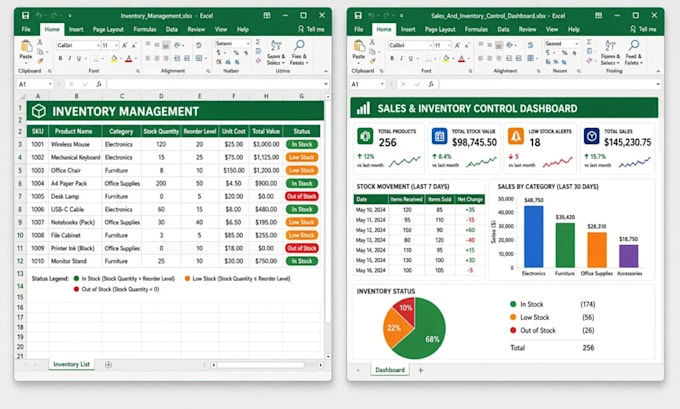Screen dimensions: 680x409
Task: Click Insert Function fx in Inventory_Management window
Action: click(99, 84)
